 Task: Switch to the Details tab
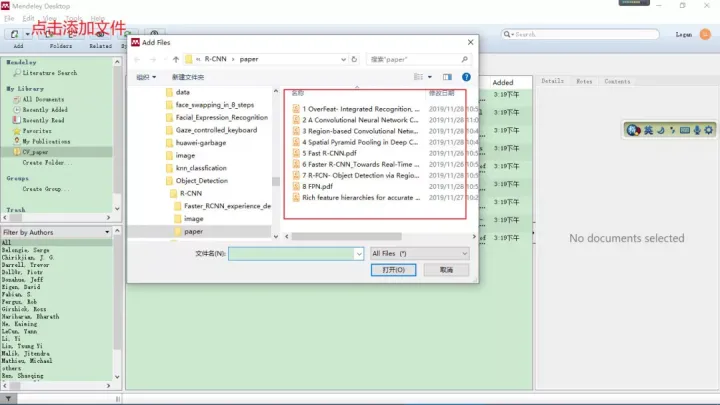coord(552,81)
